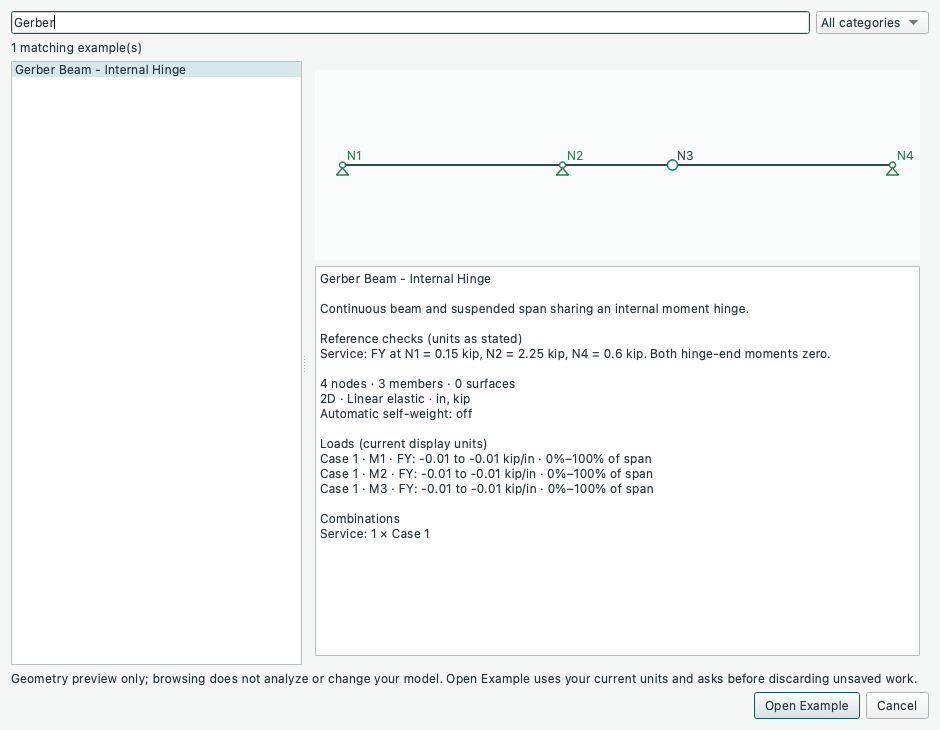The height and width of the screenshot is (730, 940).
Task: Click the 'Case 1 · M1' load line
Action: 486,458
